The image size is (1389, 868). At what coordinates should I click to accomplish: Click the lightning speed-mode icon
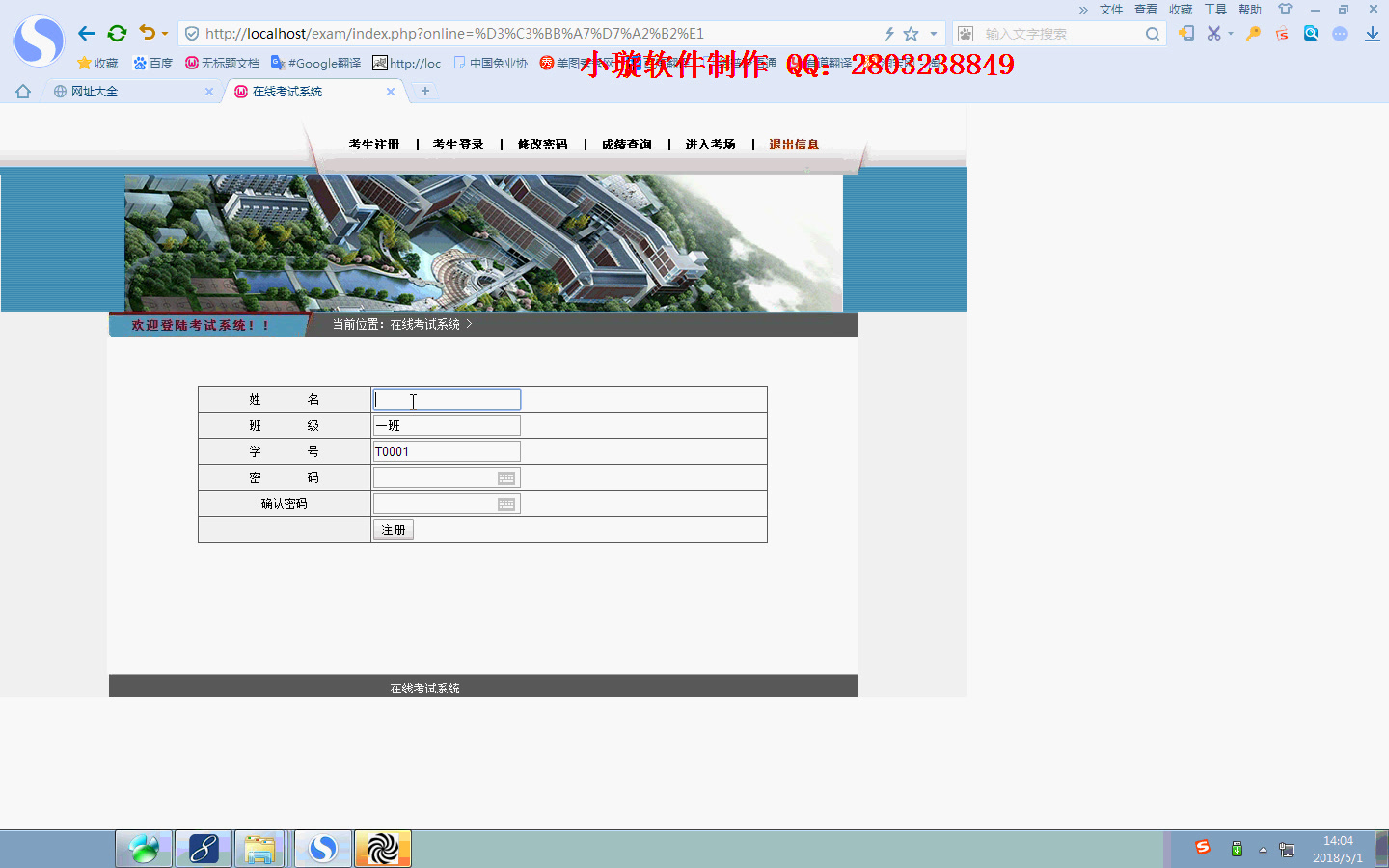tap(889, 34)
